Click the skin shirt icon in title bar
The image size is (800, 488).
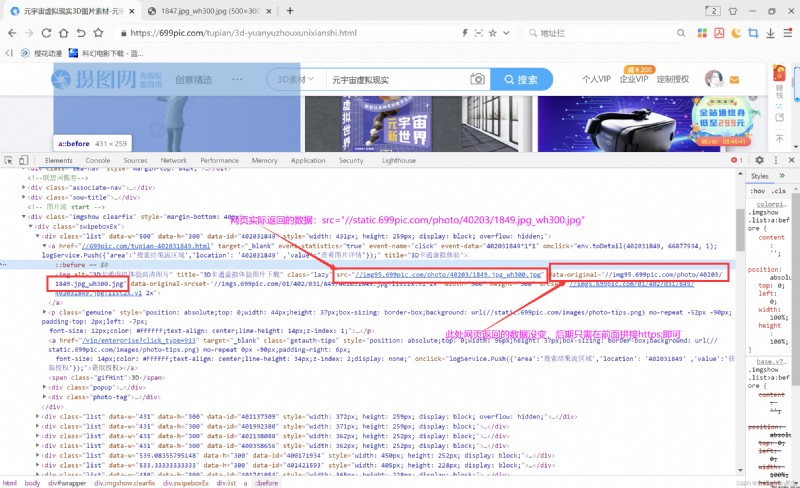(x=733, y=11)
